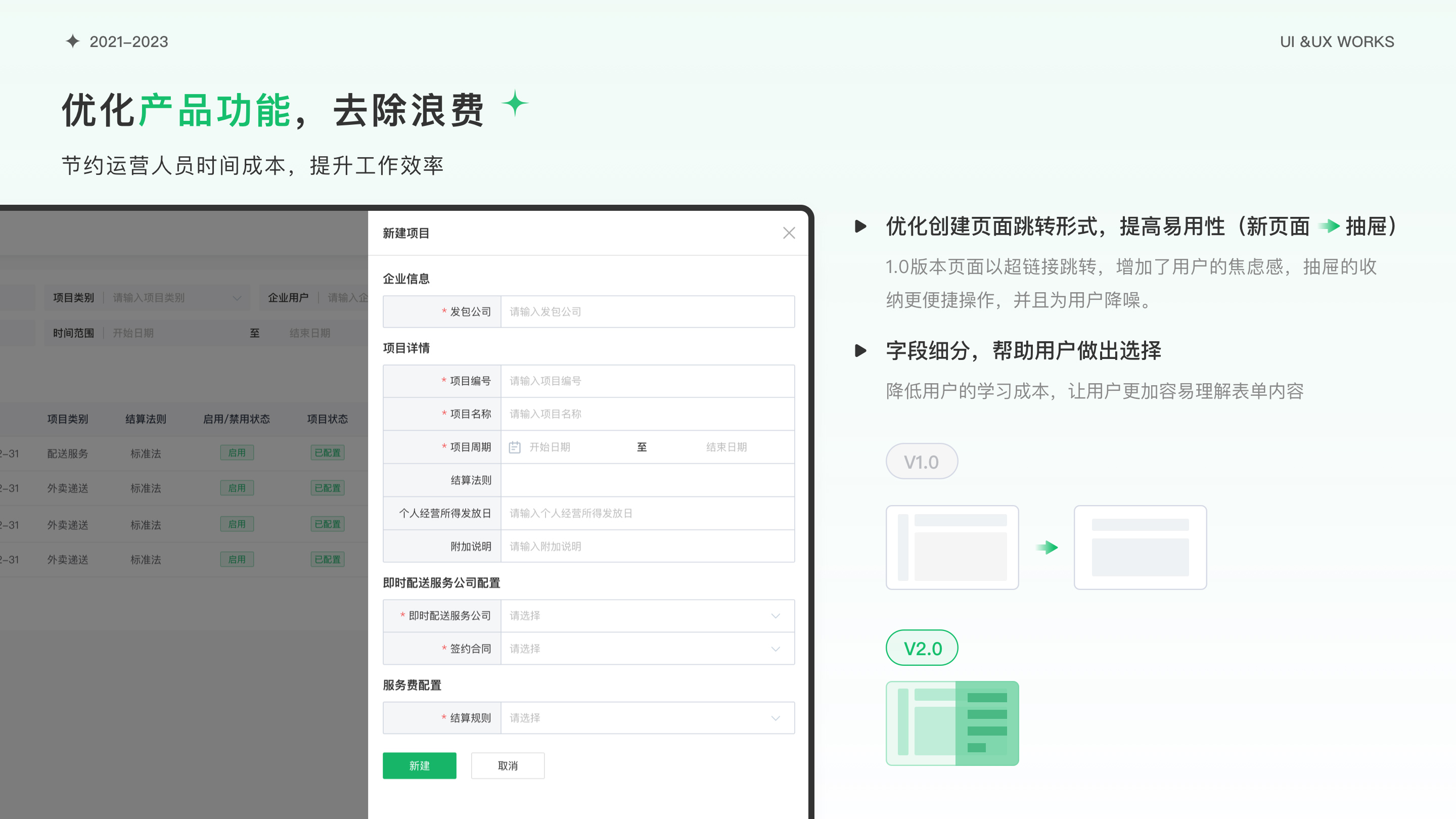Open the 即时配送服务公司 dropdown

[x=647, y=616]
